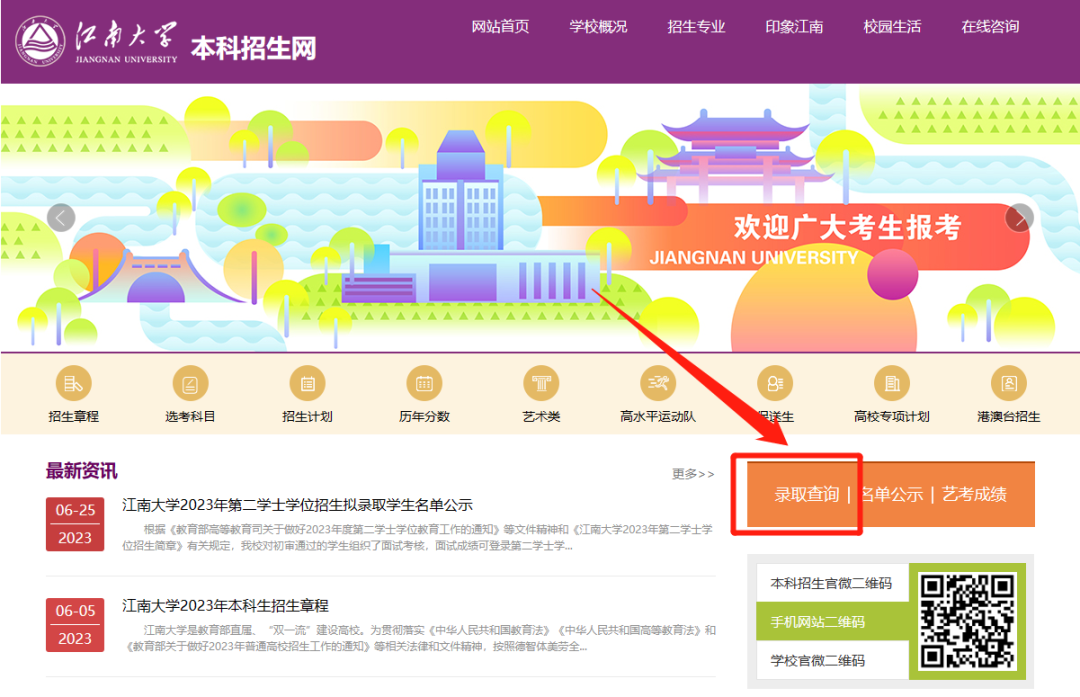Open 招生专业 menu item

pos(696,27)
